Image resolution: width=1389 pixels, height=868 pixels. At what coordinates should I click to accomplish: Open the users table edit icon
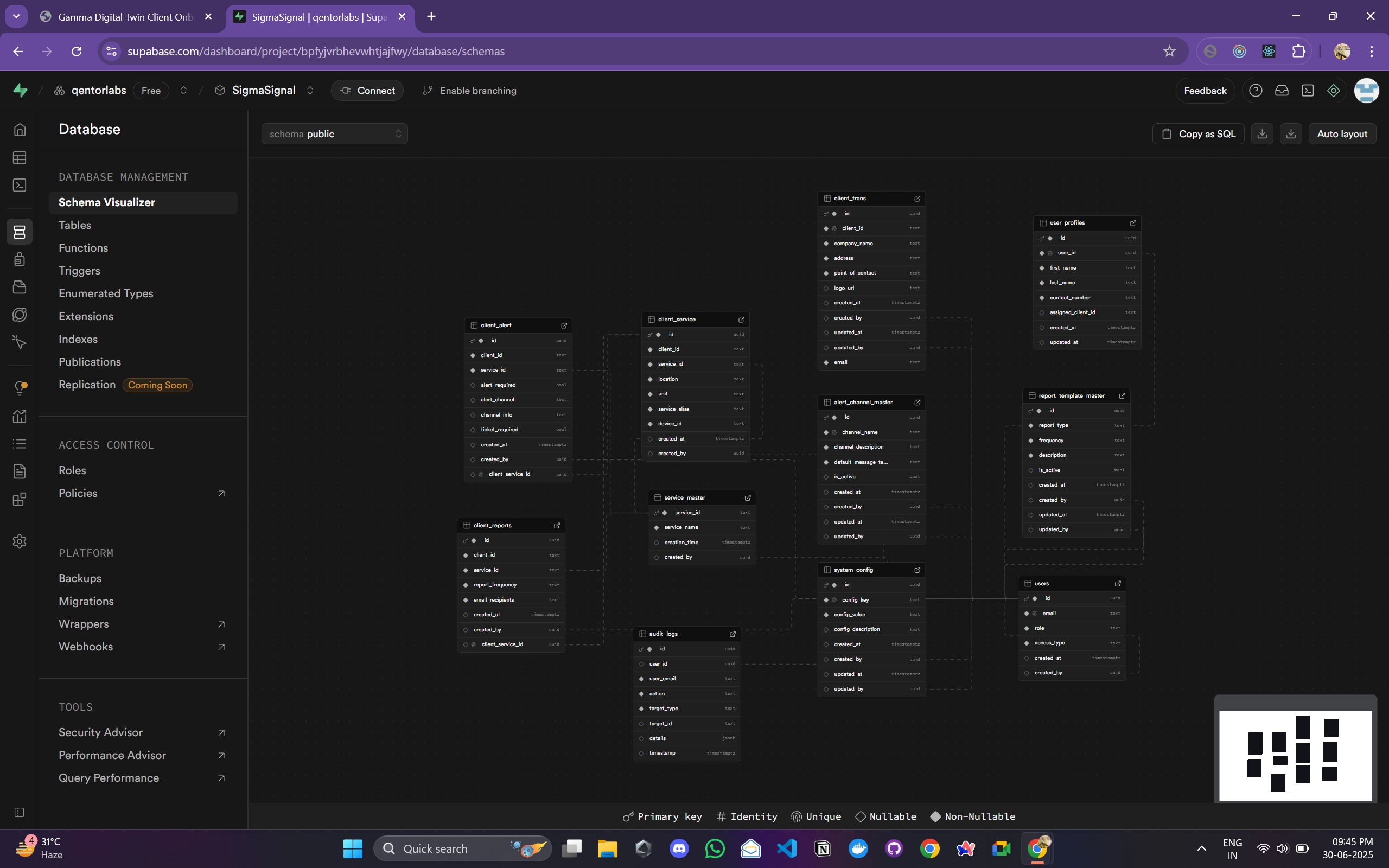click(1118, 583)
